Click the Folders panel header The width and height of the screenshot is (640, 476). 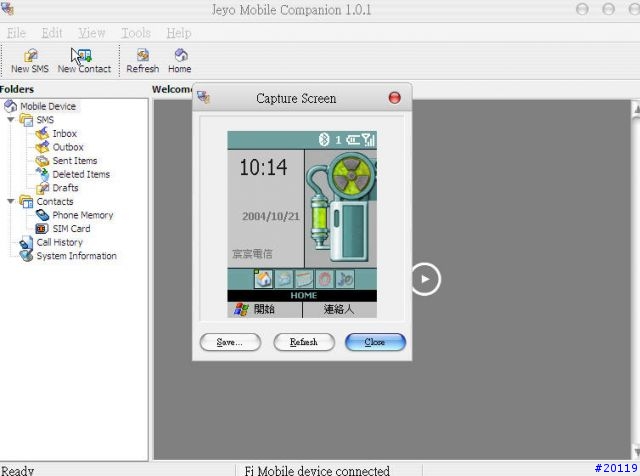tap(17, 89)
